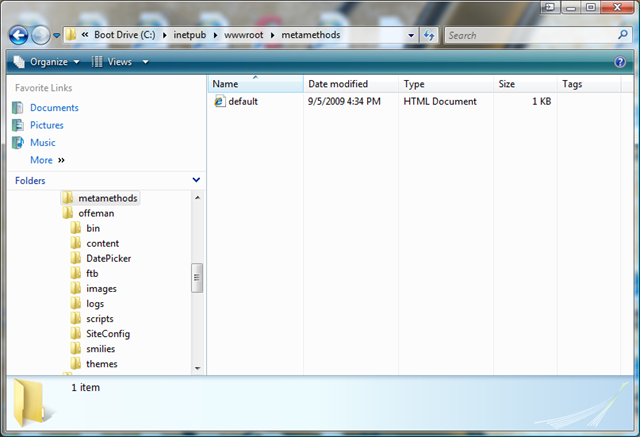Sort by the Name column header
640x437 pixels.
pos(256,84)
